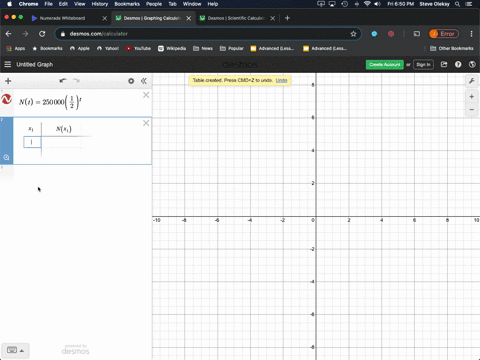Collapse the expression list panel

click(x=144, y=81)
